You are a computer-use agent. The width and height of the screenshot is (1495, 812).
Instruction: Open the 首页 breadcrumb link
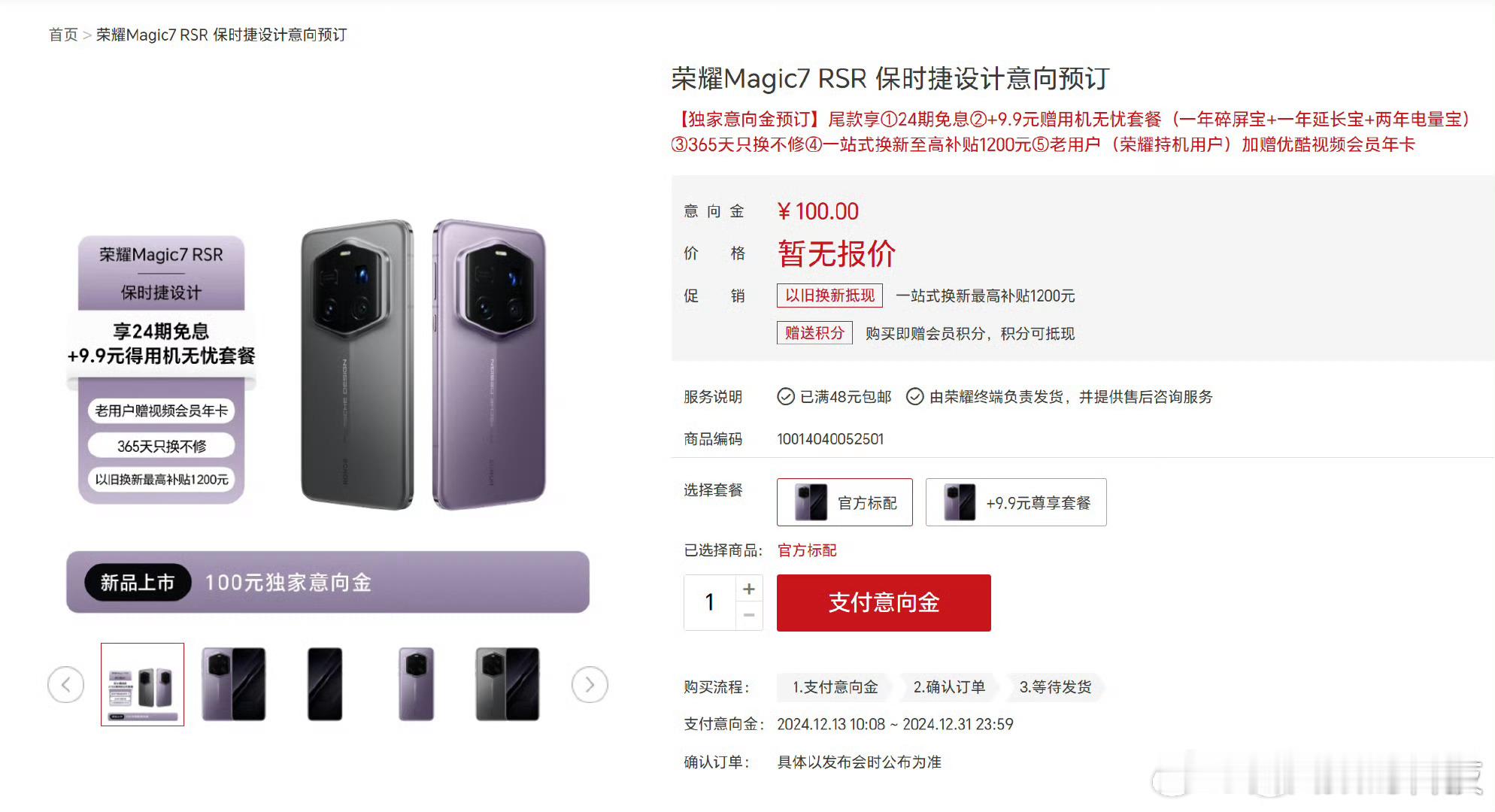click(63, 35)
